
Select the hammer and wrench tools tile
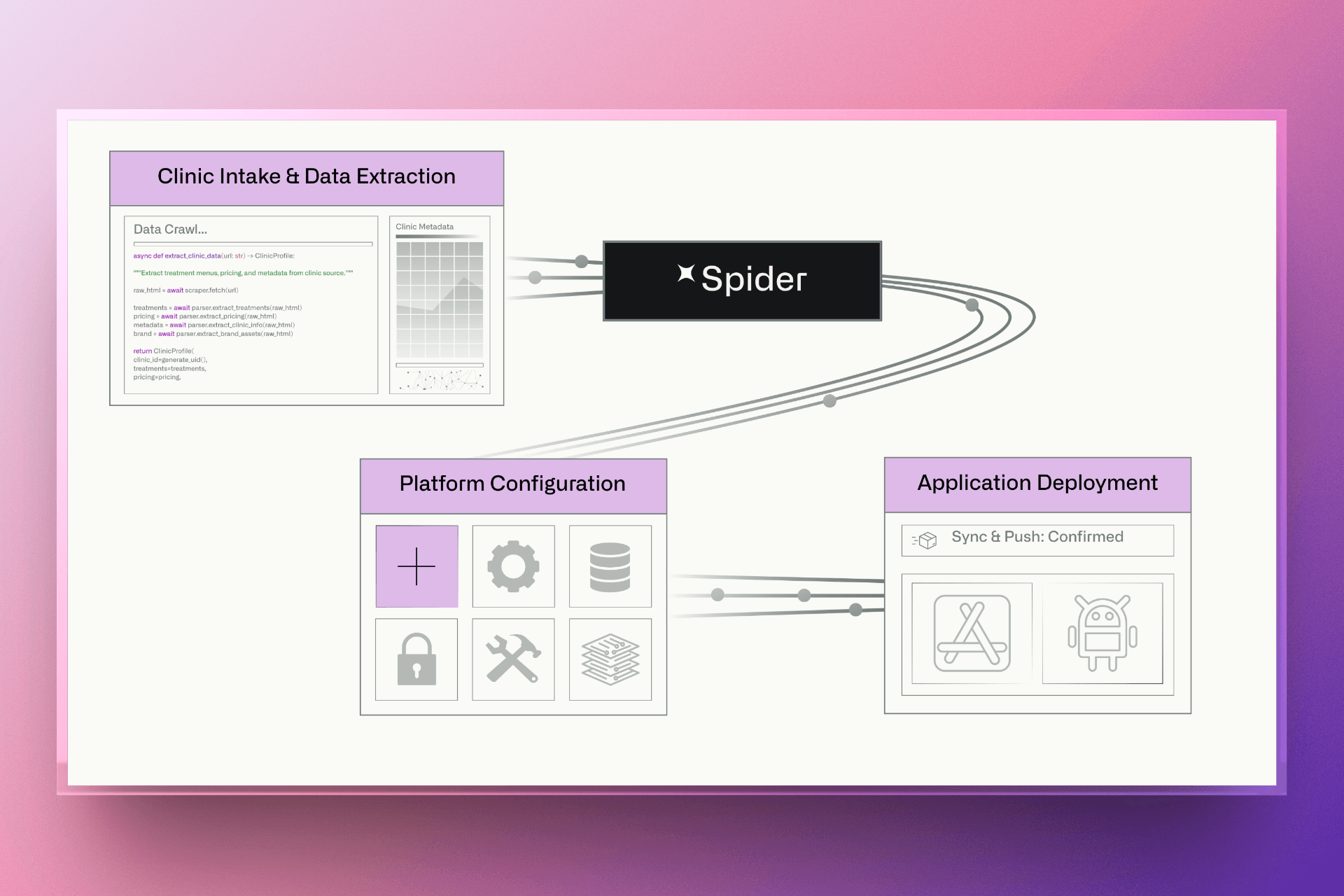click(x=513, y=659)
